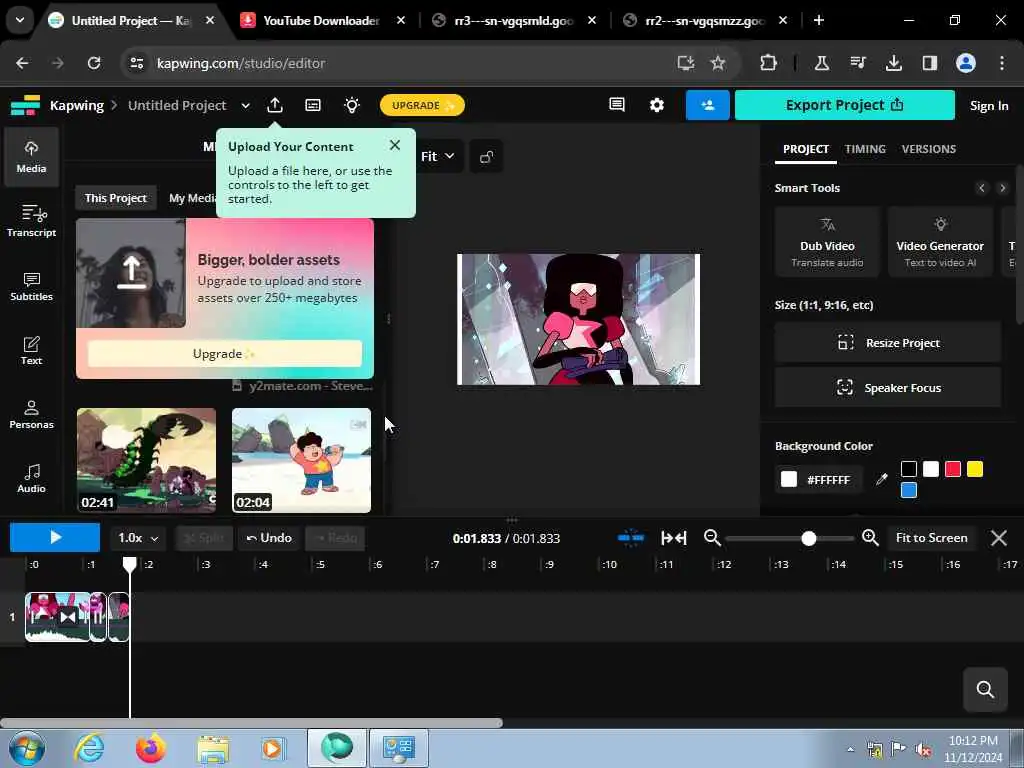1024x768 pixels.
Task: Click the Resize Project button
Action: tap(888, 343)
